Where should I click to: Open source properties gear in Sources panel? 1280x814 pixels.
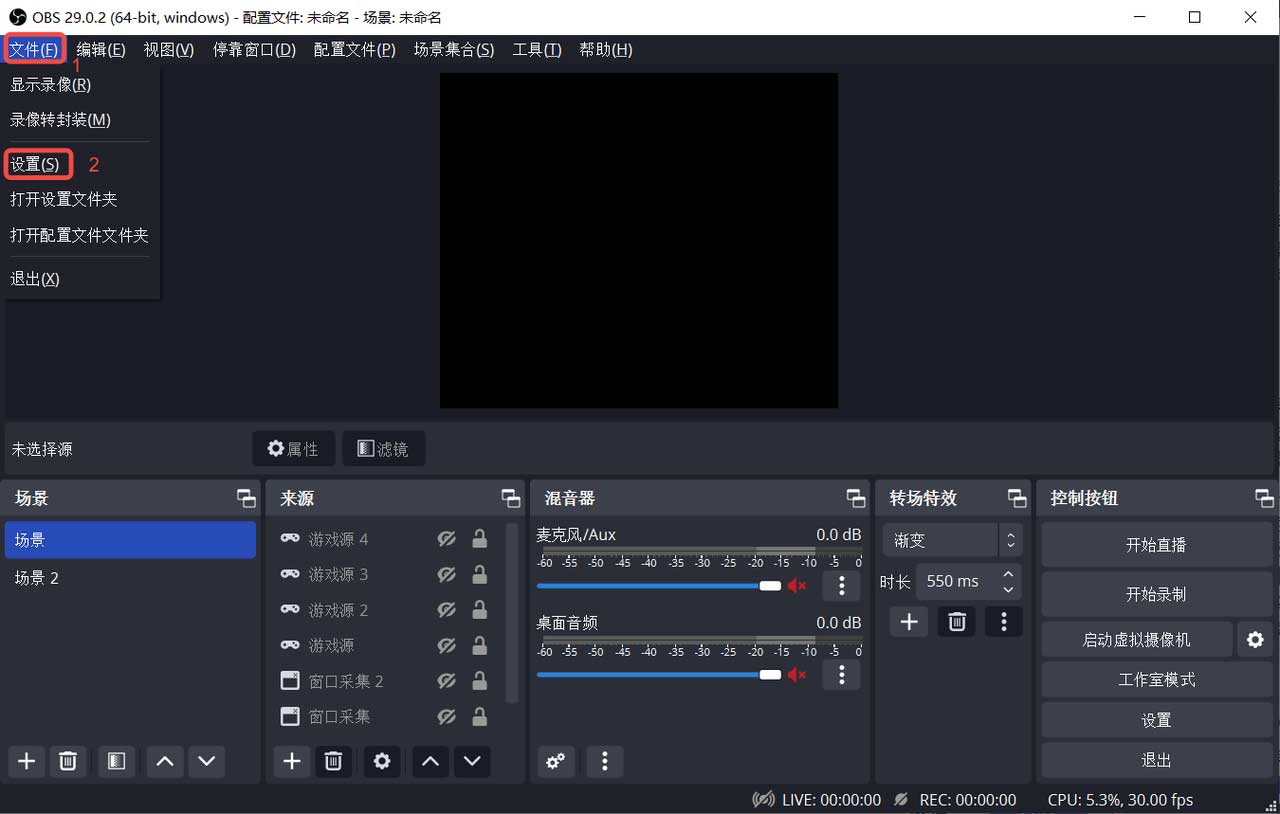coord(381,761)
